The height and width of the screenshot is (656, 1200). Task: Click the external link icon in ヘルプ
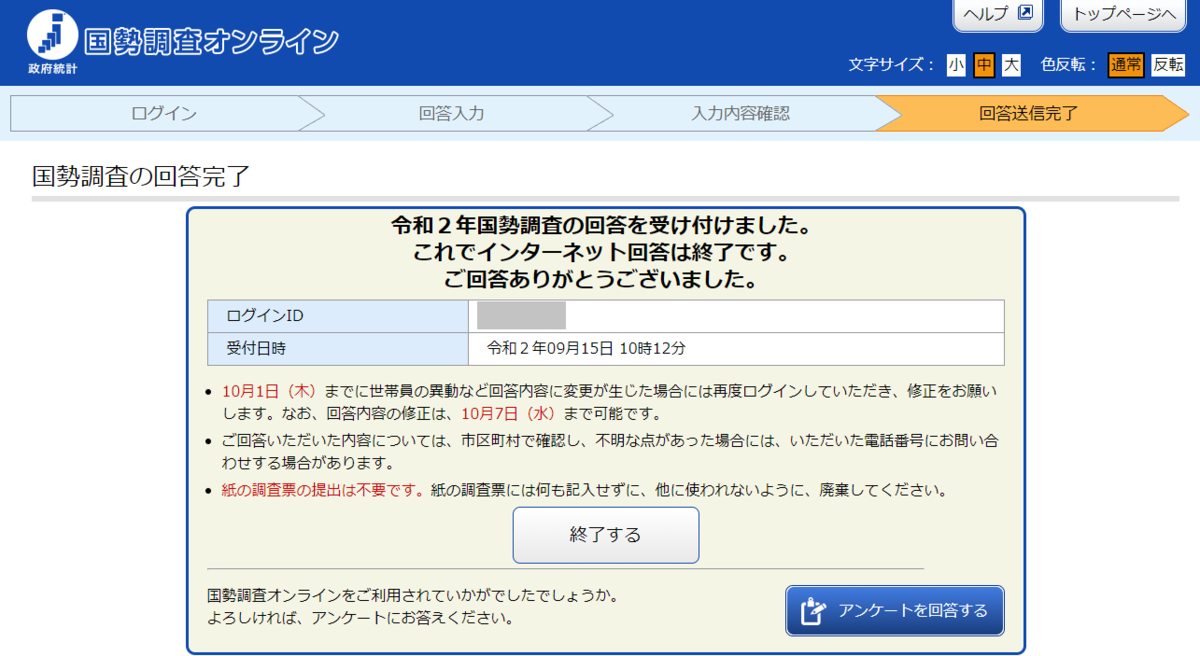point(1025,13)
